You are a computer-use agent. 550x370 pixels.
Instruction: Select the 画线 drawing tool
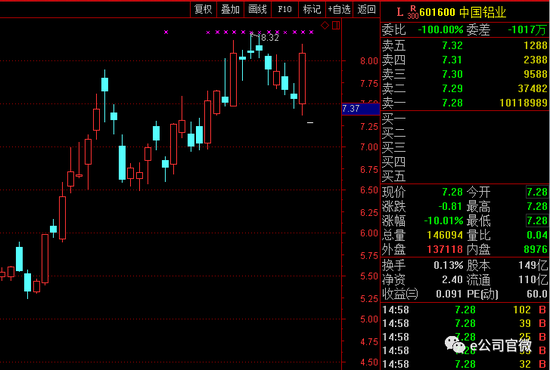257,9
